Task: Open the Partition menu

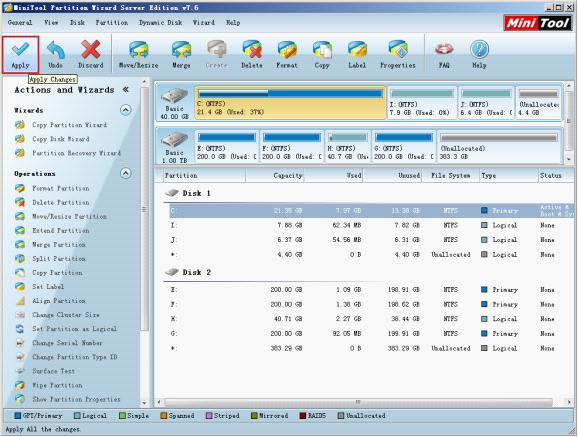Action: pyautogui.click(x=112, y=22)
